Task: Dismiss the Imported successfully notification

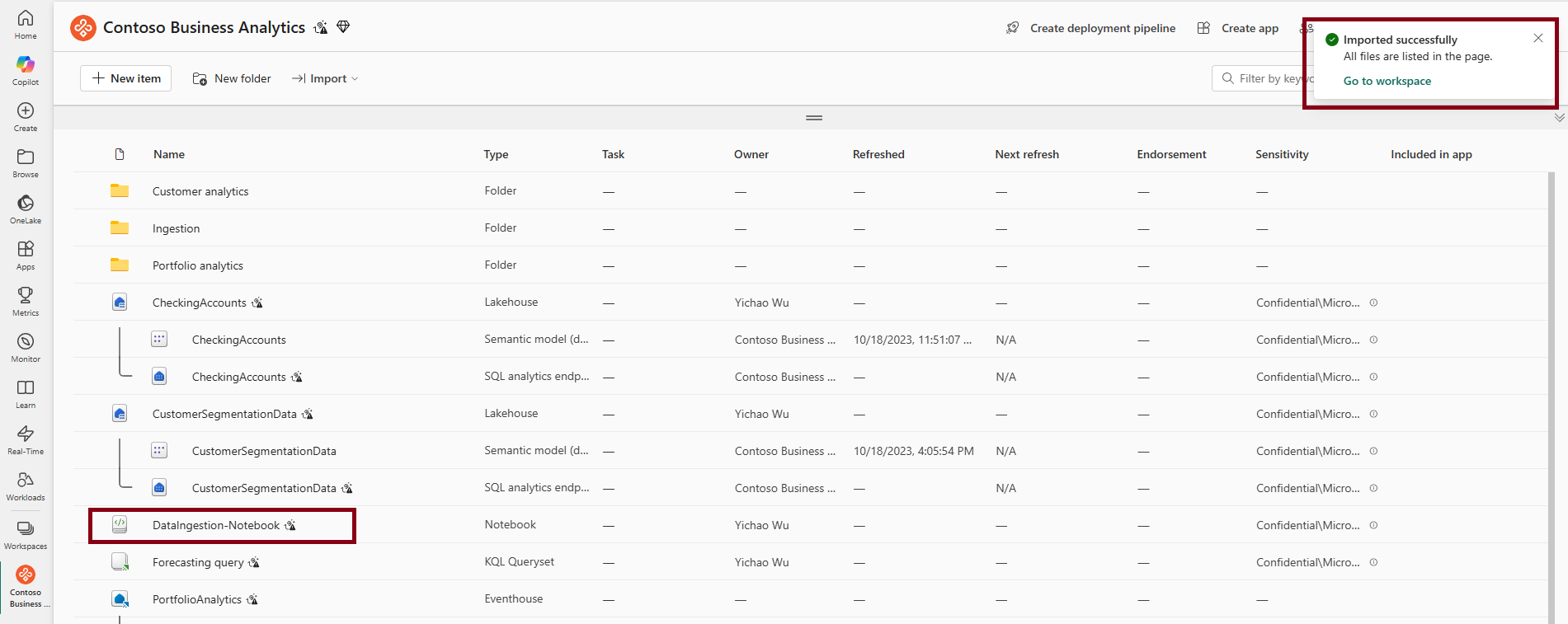Action: tap(1538, 38)
